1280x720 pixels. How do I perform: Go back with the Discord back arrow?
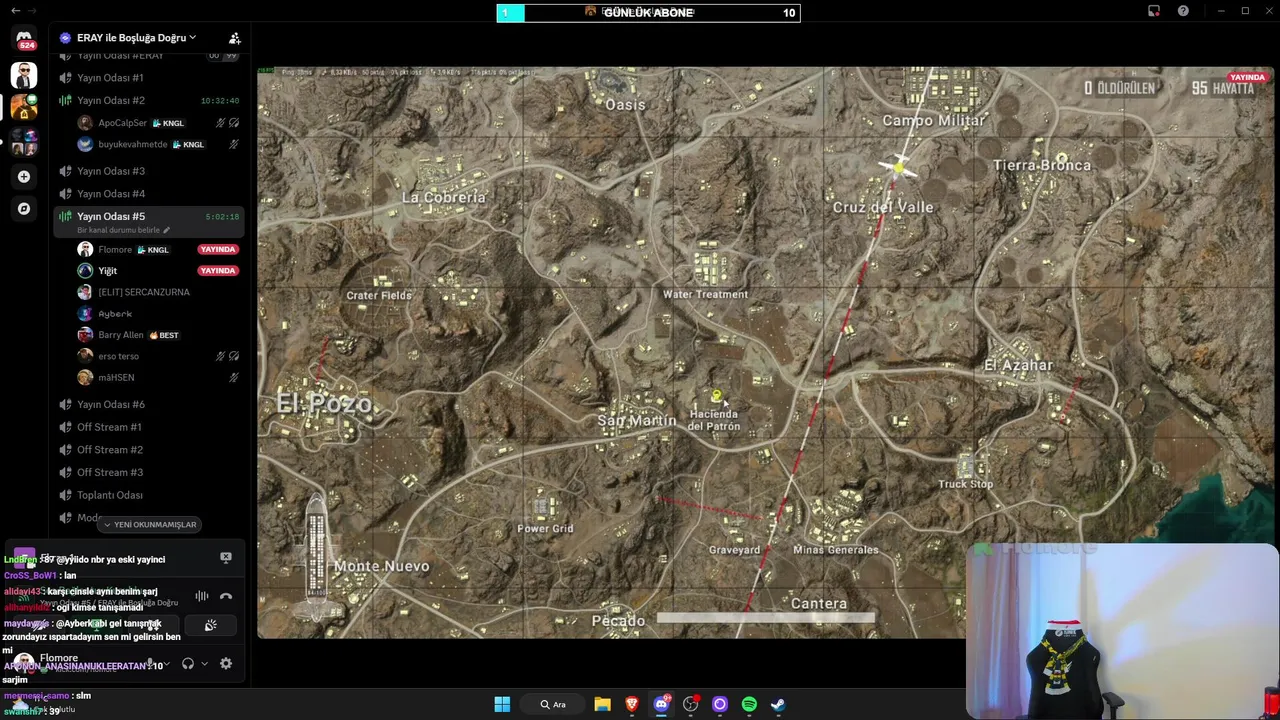[15, 11]
